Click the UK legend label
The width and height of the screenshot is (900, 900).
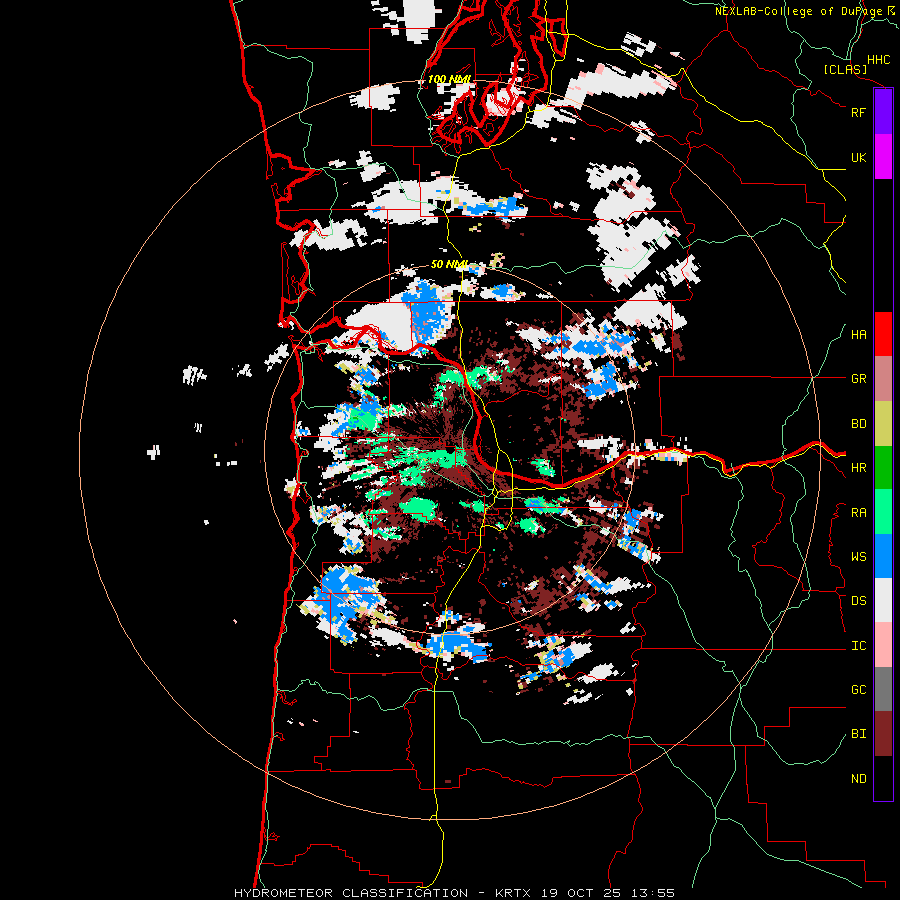coord(858,157)
